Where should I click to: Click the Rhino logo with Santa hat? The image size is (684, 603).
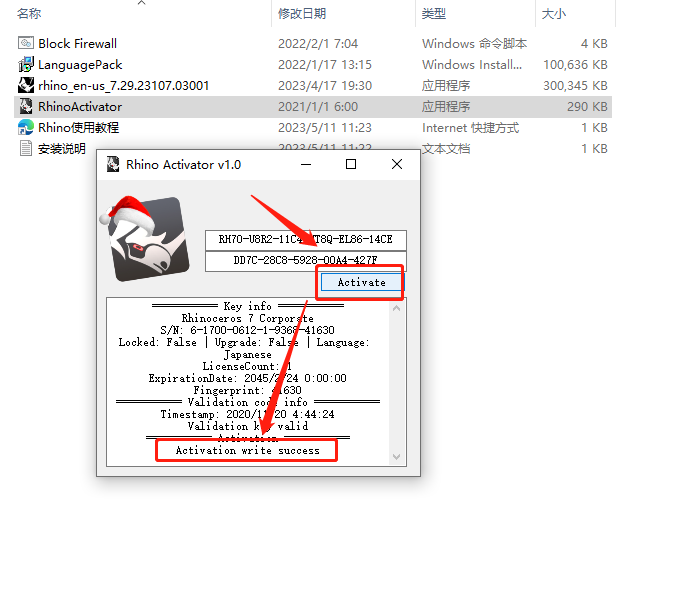pyautogui.click(x=145, y=238)
